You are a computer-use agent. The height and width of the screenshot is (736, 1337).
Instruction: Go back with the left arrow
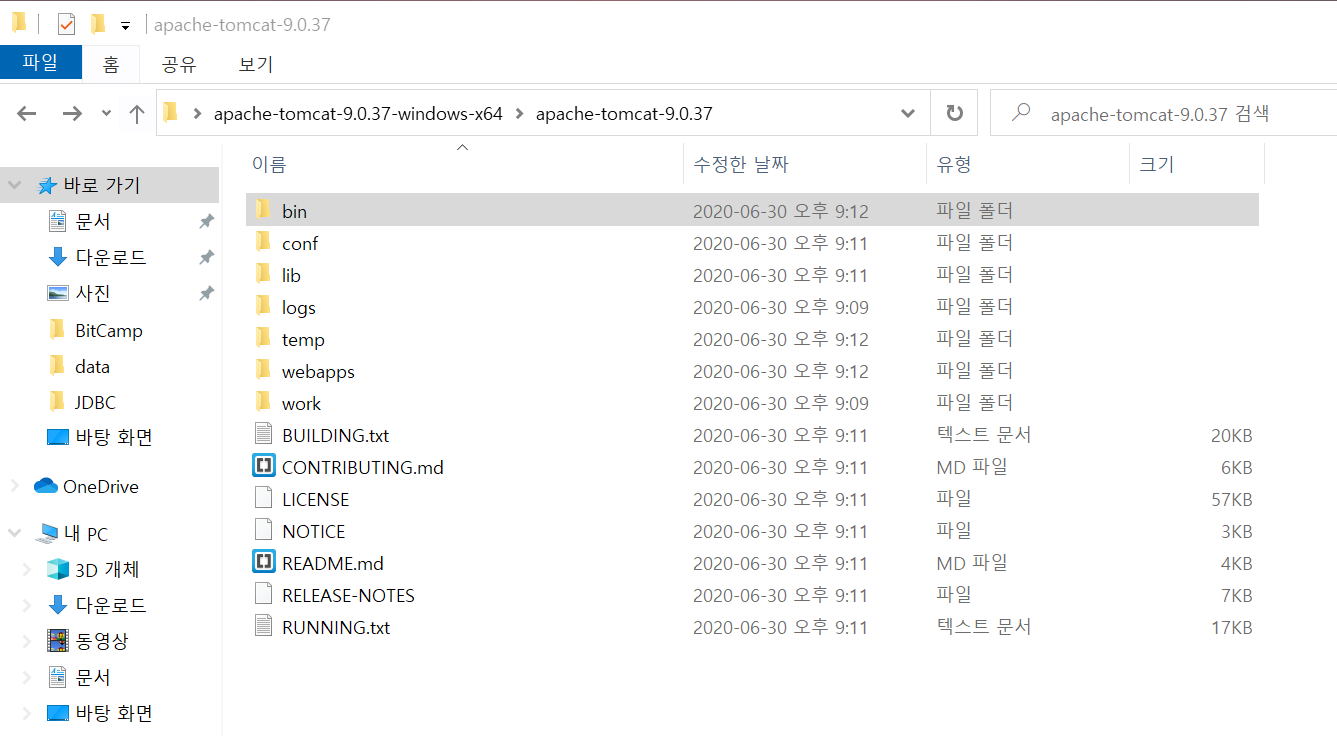[x=27, y=114]
